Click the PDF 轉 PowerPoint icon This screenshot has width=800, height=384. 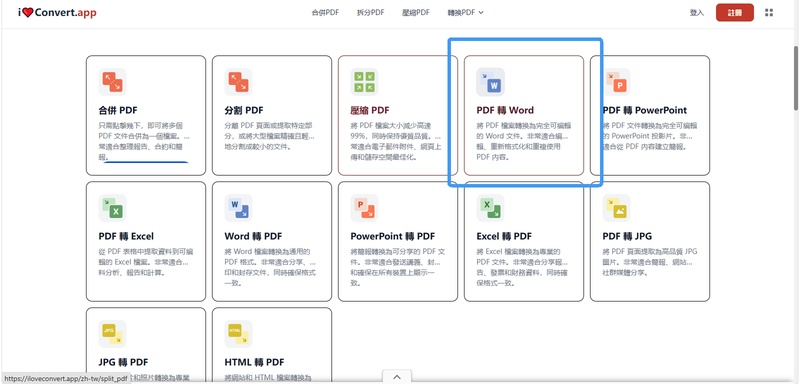coord(616,82)
